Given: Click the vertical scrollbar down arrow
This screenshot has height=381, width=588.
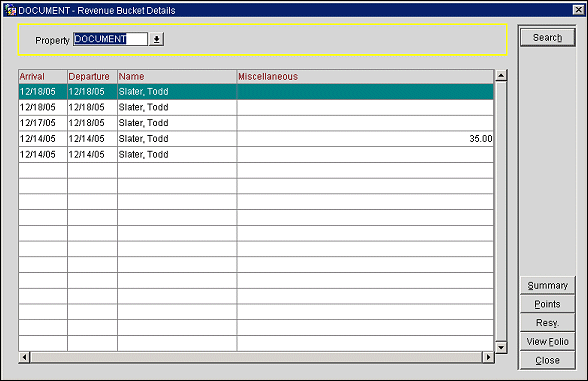Looking at the screenshot, I should point(501,347).
